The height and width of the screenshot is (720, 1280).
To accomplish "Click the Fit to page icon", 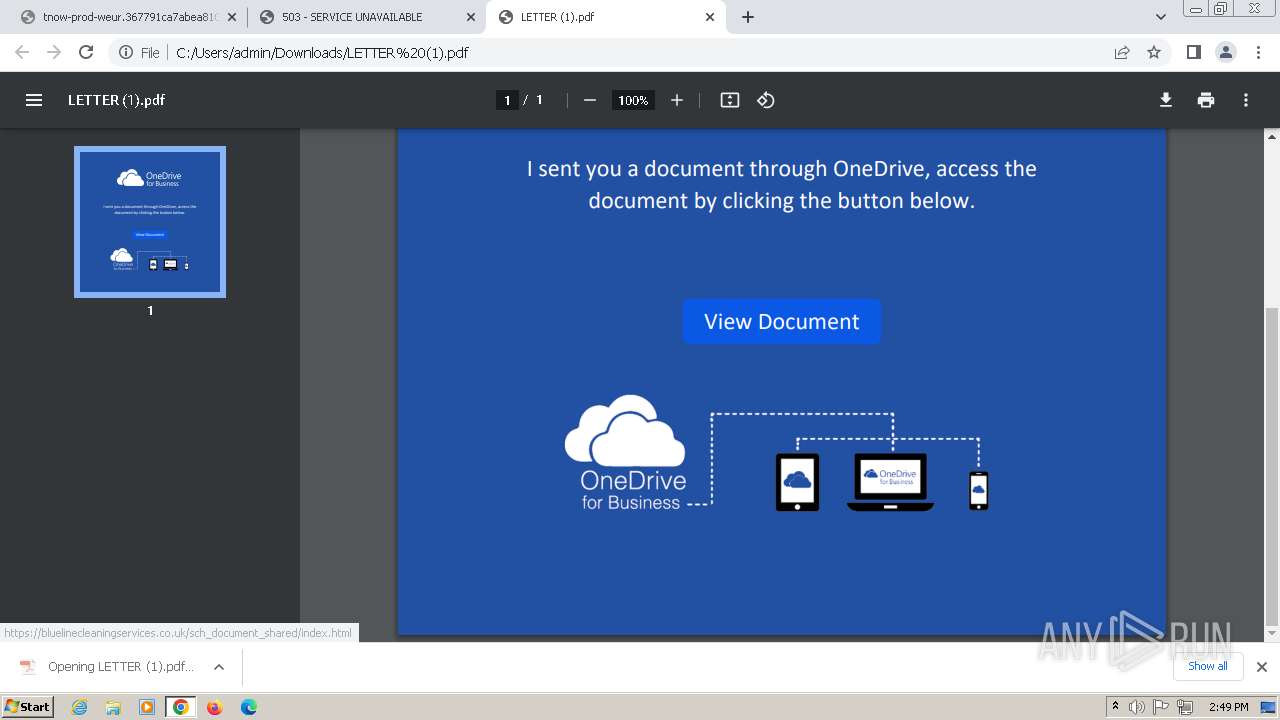I will point(730,100).
